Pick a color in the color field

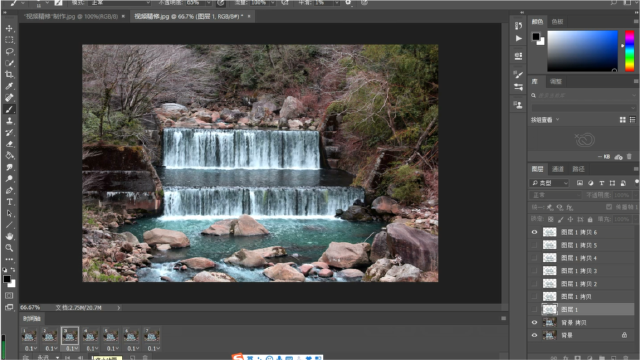click(x=582, y=51)
